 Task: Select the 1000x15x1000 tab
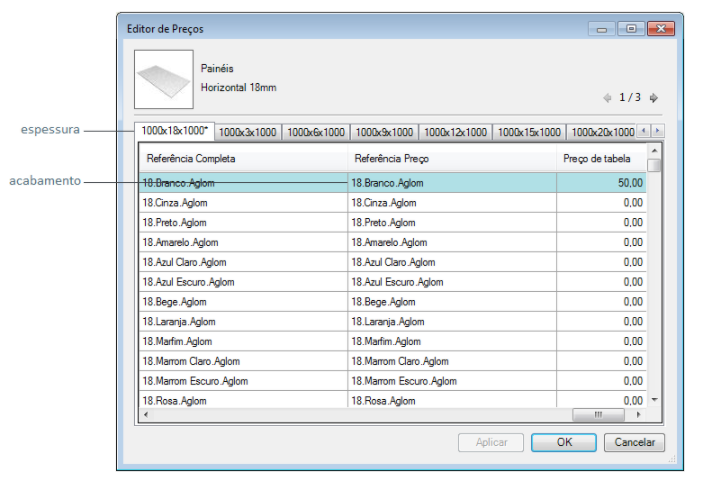pos(529,132)
